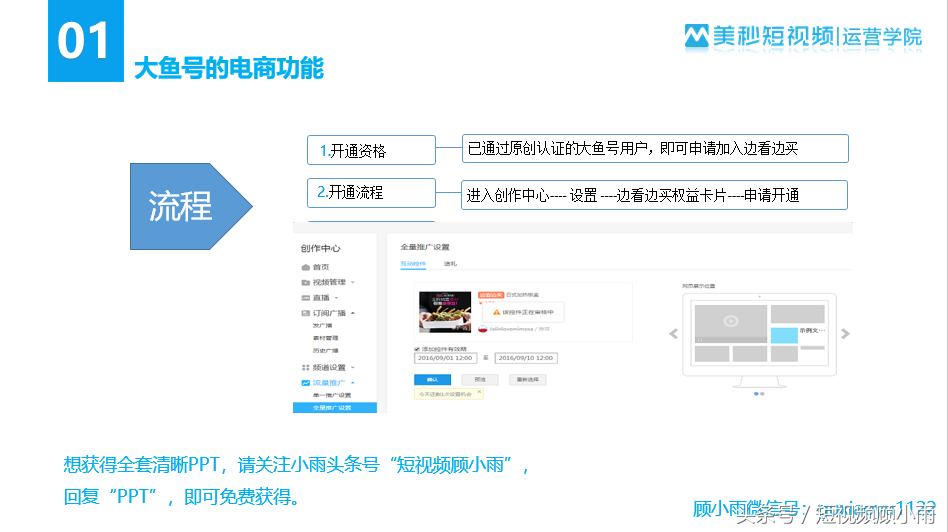Click the food product thumbnail image

click(445, 312)
